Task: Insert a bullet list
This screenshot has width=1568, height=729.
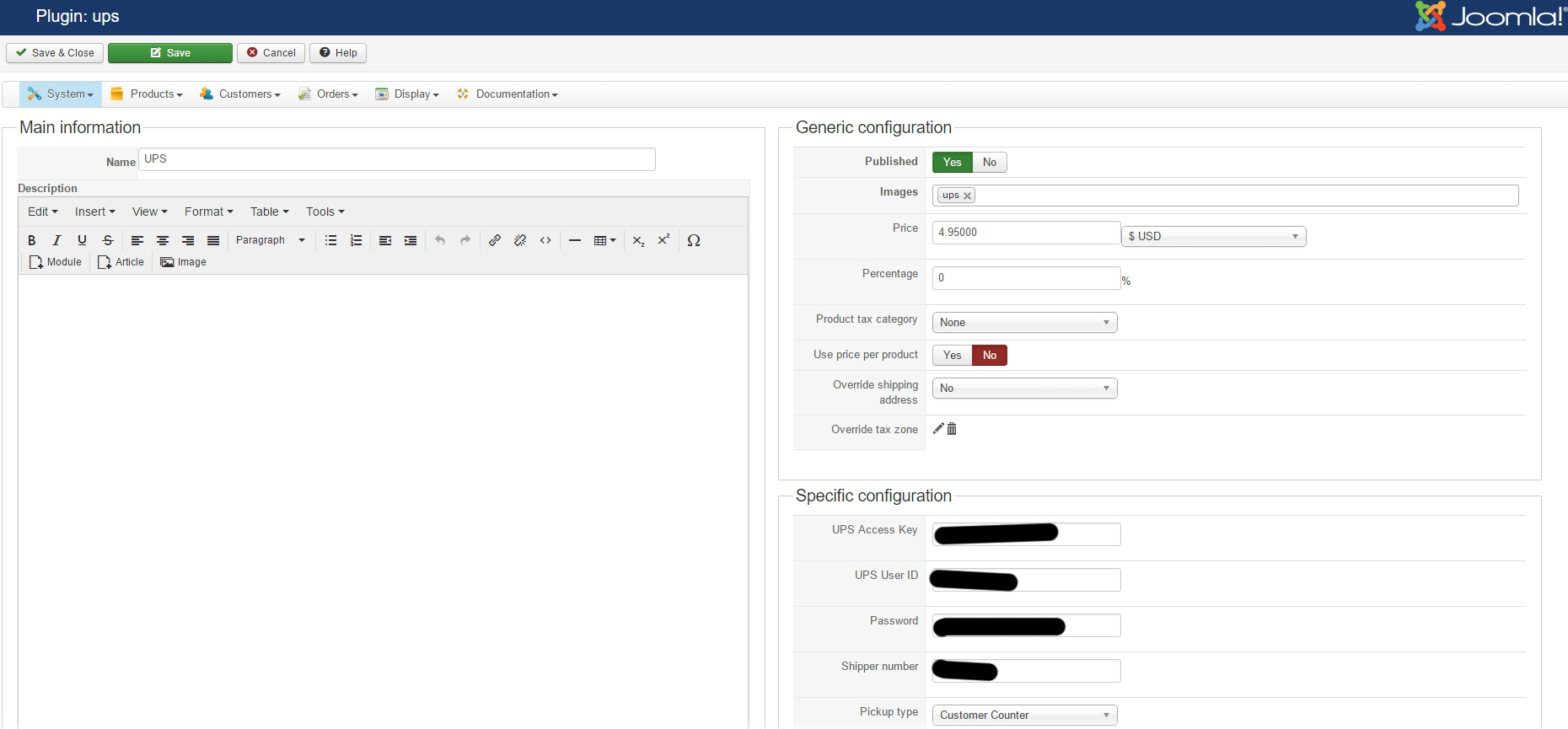Action: coord(331,240)
